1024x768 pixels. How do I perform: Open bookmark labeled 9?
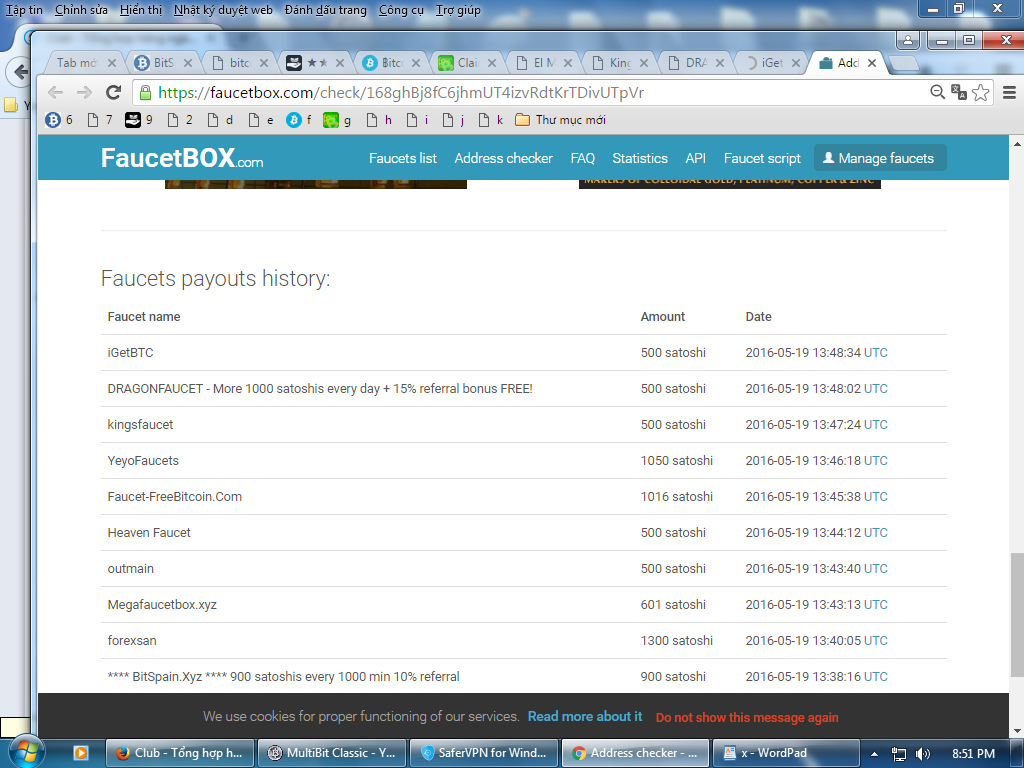(x=140, y=120)
